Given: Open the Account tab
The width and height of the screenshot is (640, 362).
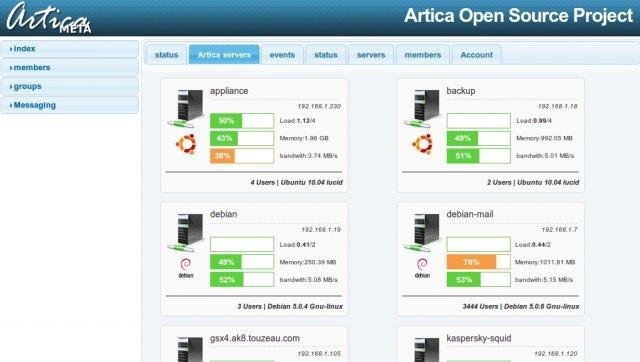Looking at the screenshot, I should point(476,55).
